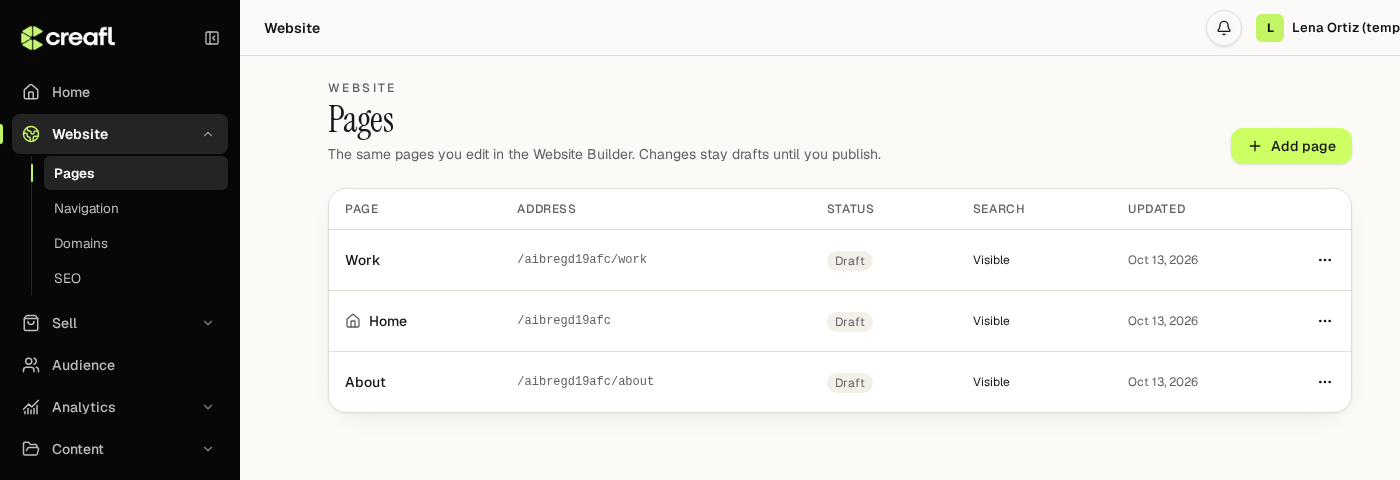1400x480 pixels.
Task: Click the UPDATED column header
Action: (1157, 209)
